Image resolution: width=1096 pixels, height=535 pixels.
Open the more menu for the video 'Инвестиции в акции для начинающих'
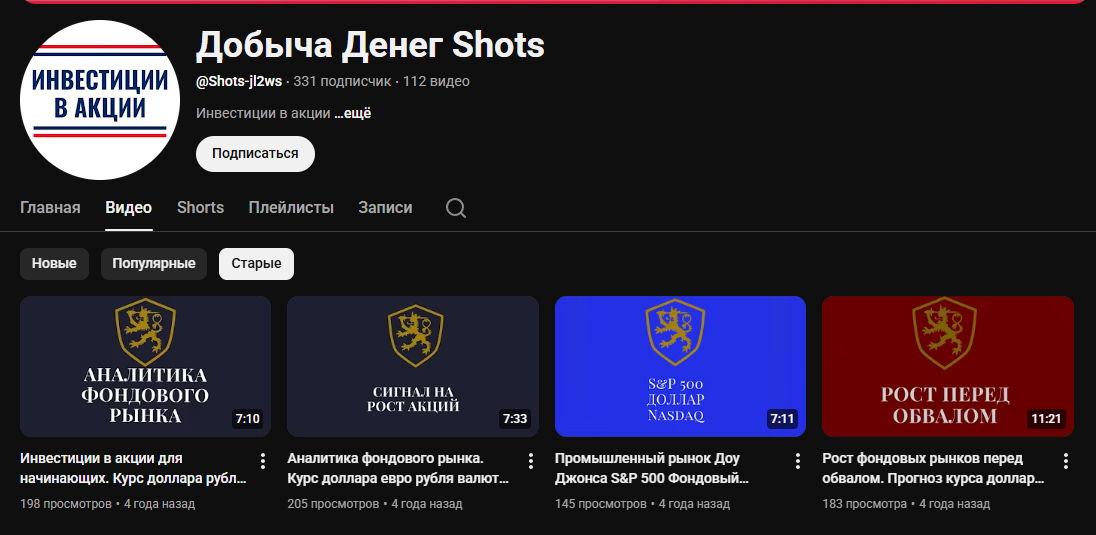tap(263, 461)
